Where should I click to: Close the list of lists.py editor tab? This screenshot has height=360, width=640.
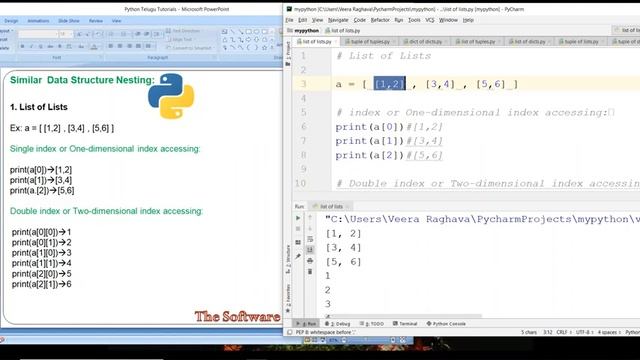click(x=336, y=42)
